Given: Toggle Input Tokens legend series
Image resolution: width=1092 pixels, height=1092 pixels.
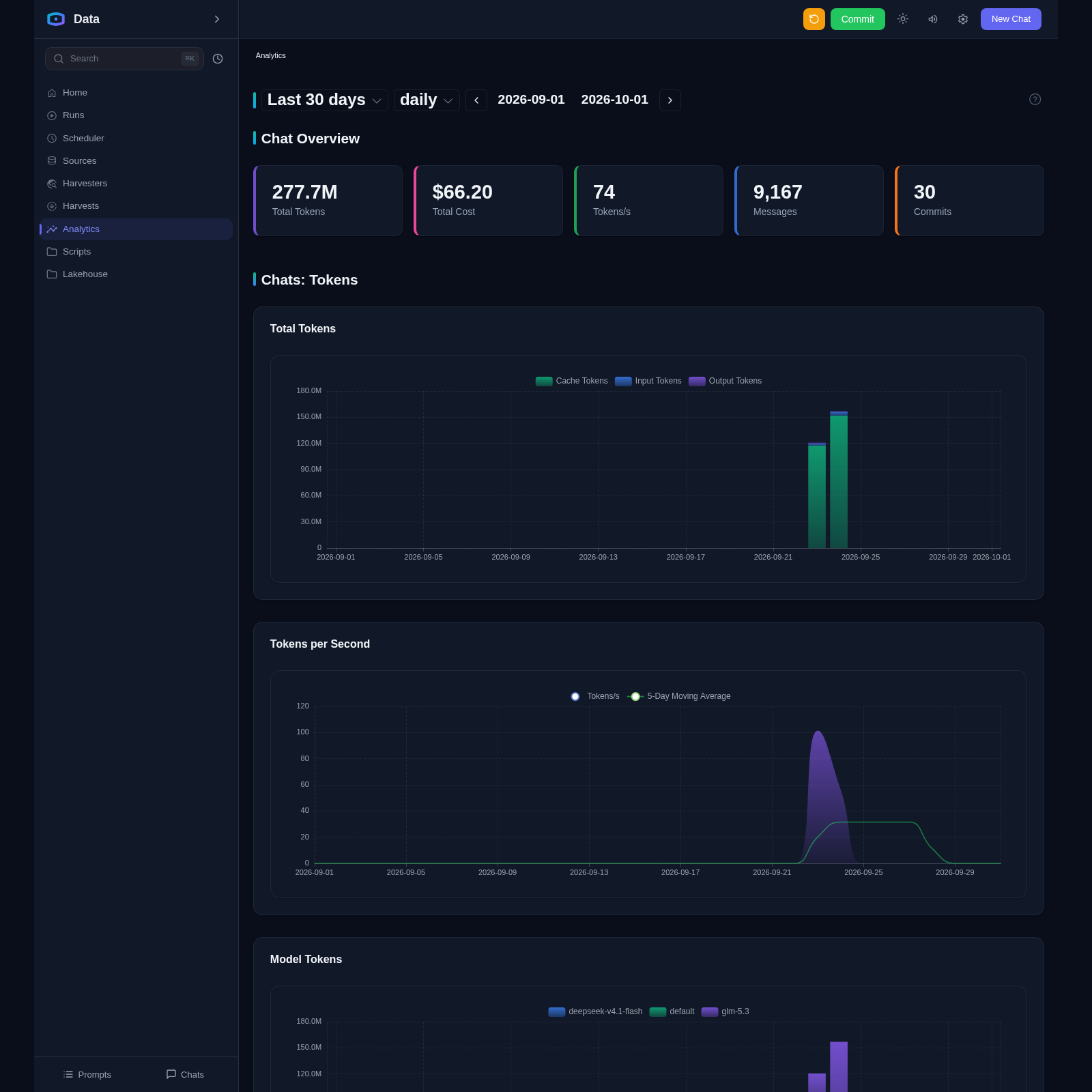Looking at the screenshot, I should click(x=648, y=381).
